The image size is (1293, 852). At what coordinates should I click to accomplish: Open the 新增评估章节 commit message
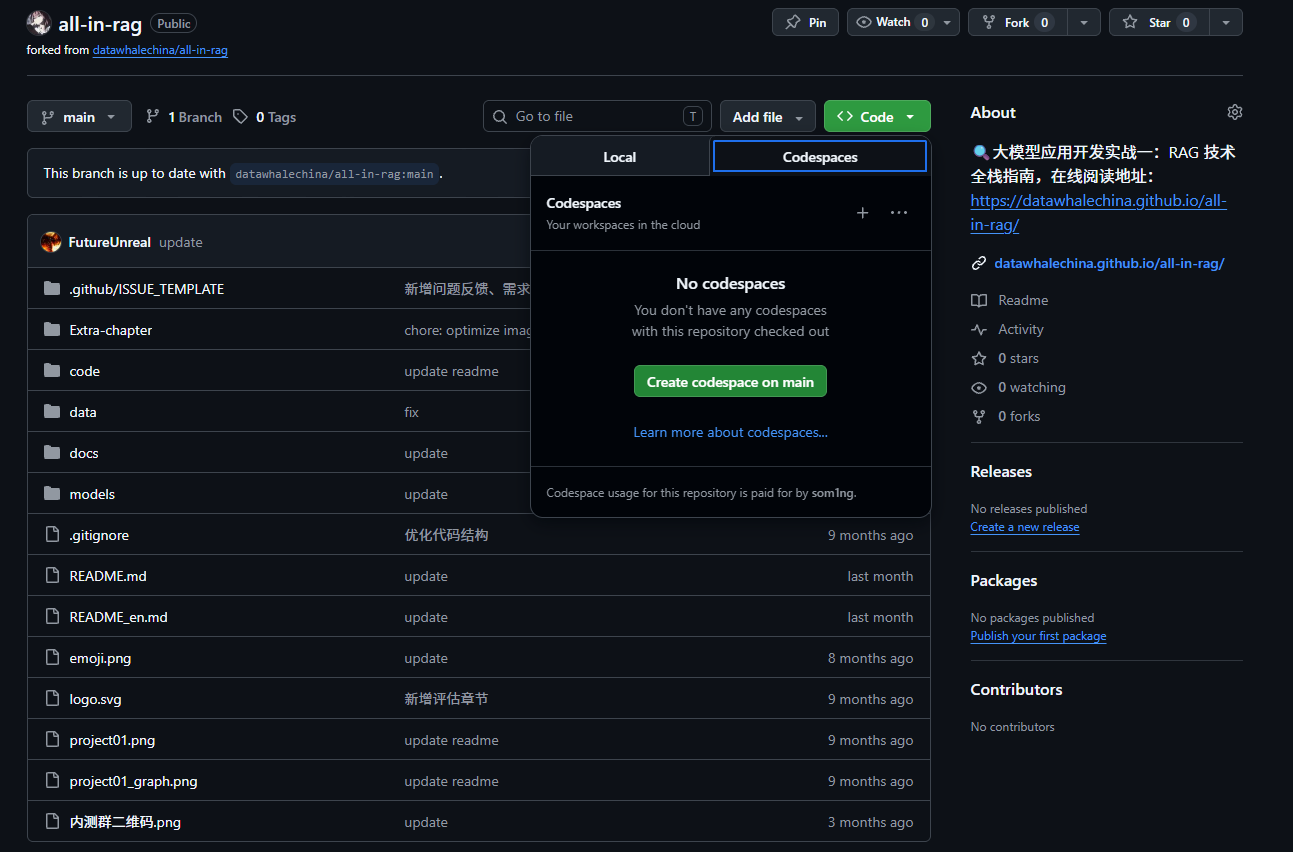446,699
